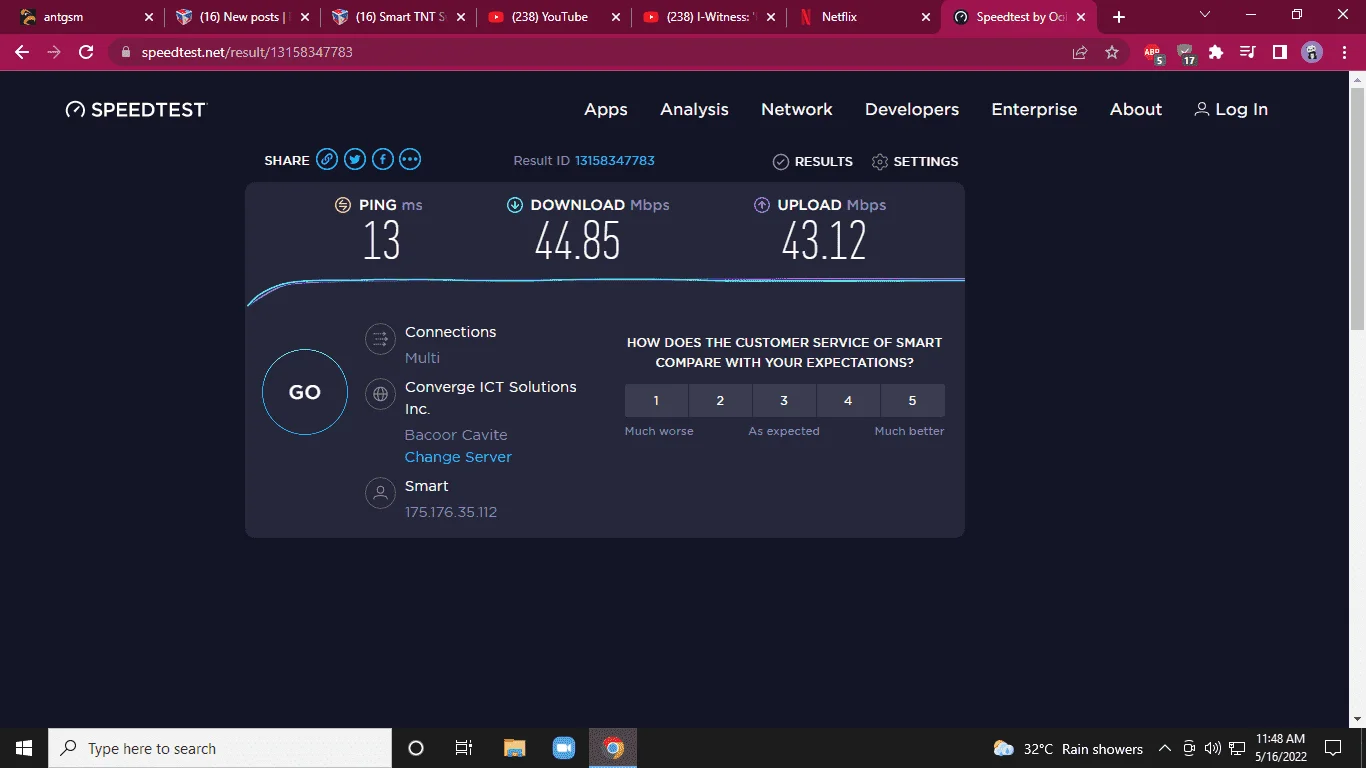The width and height of the screenshot is (1366, 768).
Task: Open the Apps menu
Action: (606, 110)
